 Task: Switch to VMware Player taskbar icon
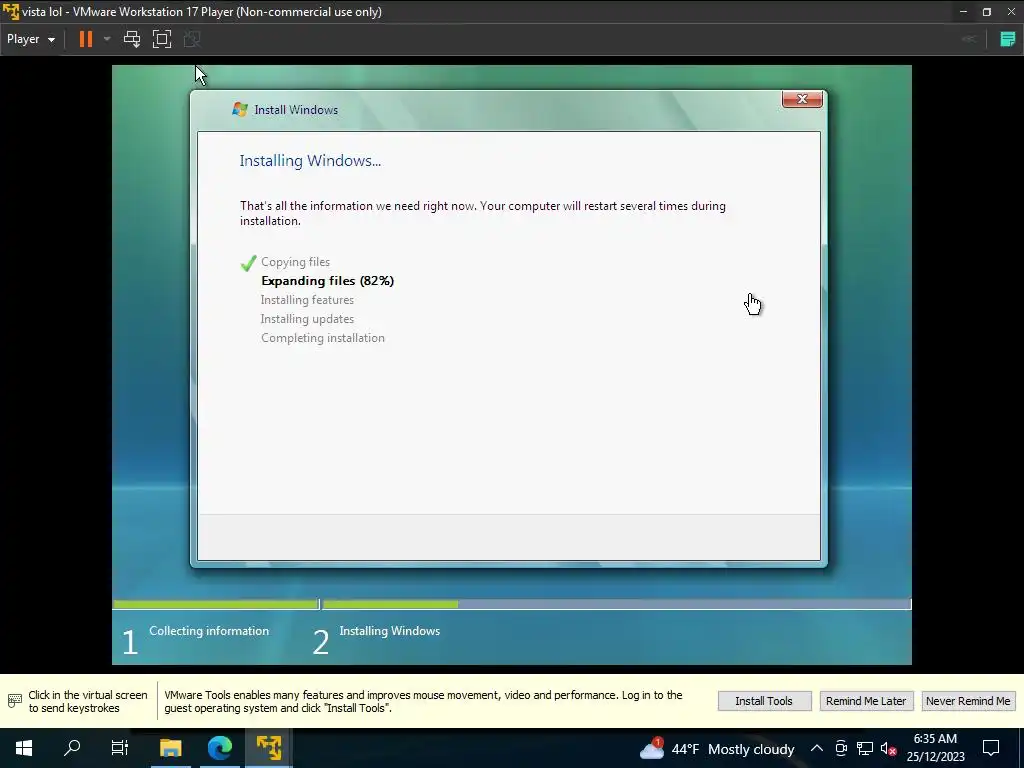(x=268, y=748)
